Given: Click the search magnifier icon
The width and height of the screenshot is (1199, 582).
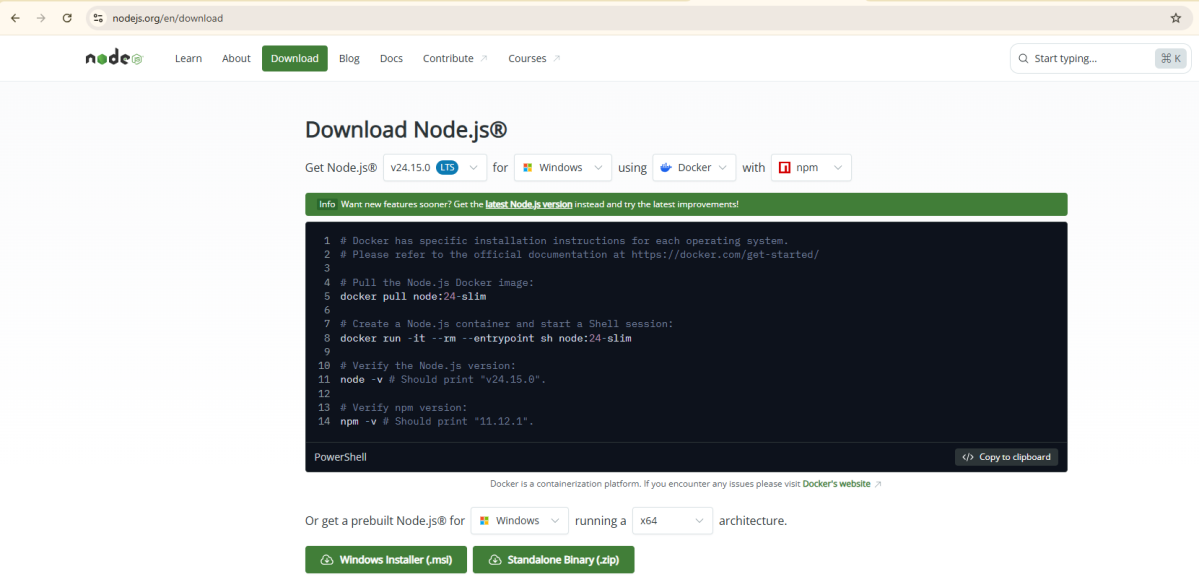Looking at the screenshot, I should click(x=1023, y=58).
